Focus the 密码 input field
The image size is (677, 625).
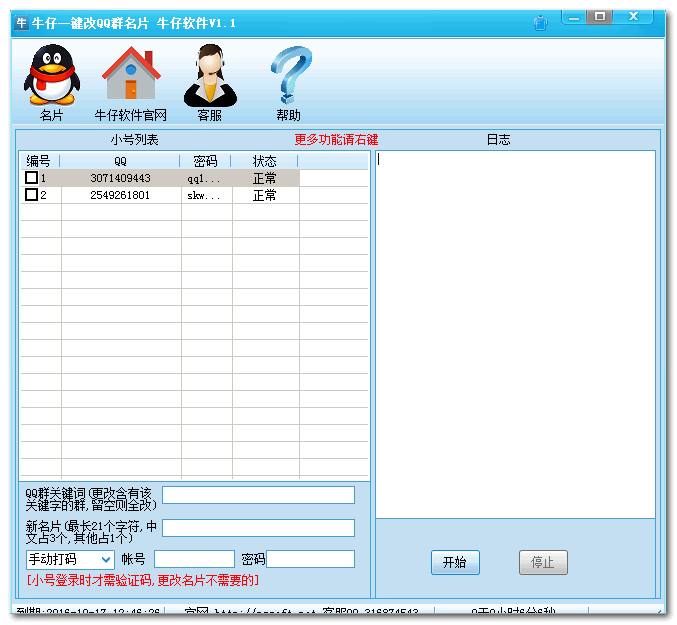tap(311, 559)
